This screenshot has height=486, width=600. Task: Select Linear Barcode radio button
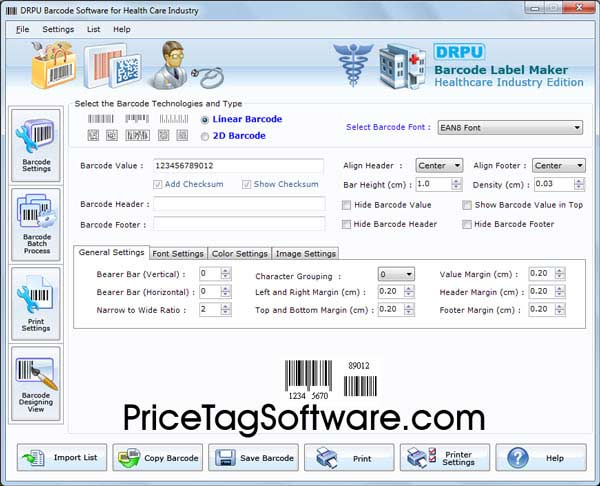tap(205, 120)
